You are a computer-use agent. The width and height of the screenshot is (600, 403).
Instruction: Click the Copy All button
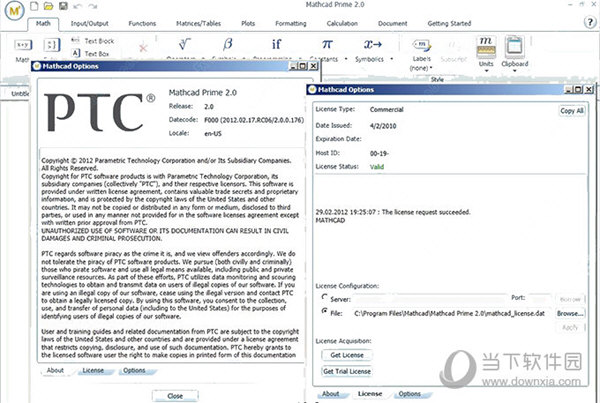click(572, 111)
